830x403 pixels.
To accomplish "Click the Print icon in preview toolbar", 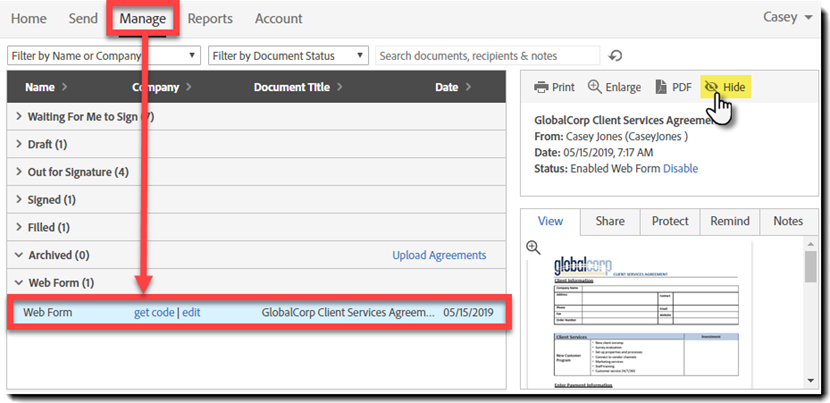I will [540, 87].
